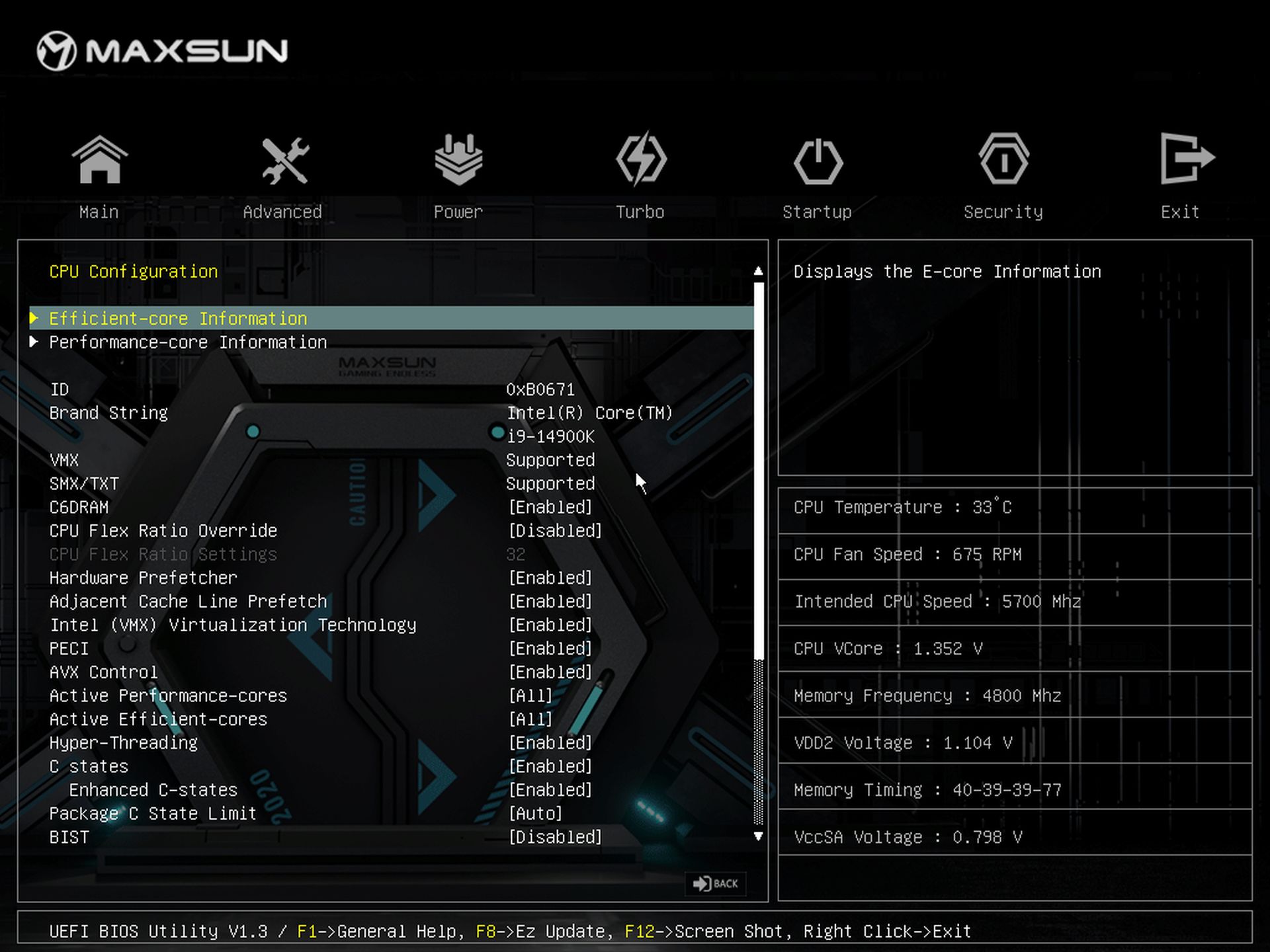Toggle AVX Control Enabled value

click(550, 672)
